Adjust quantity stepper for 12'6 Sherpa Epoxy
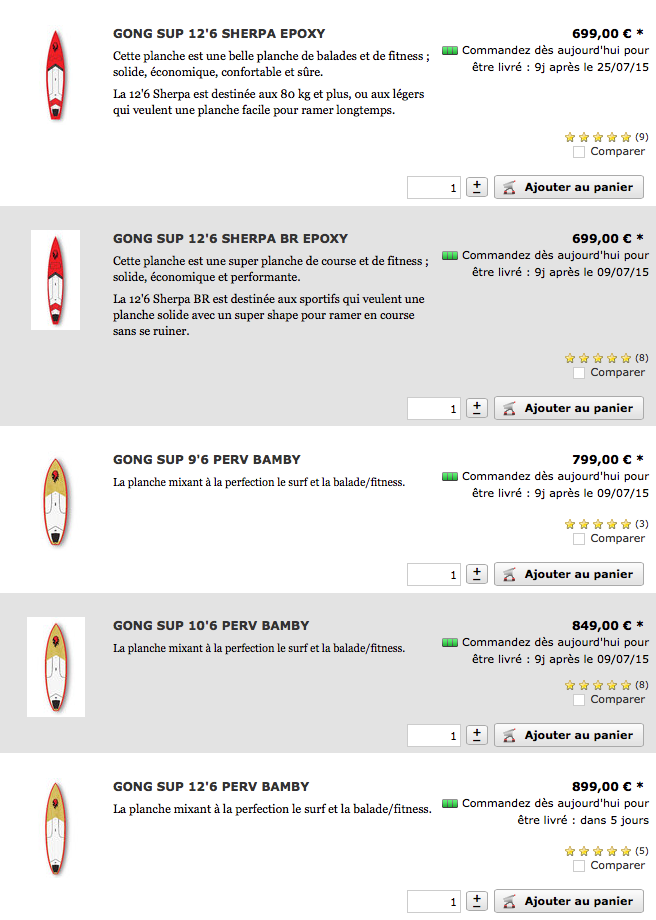This screenshot has width=656, height=920. tap(477, 187)
